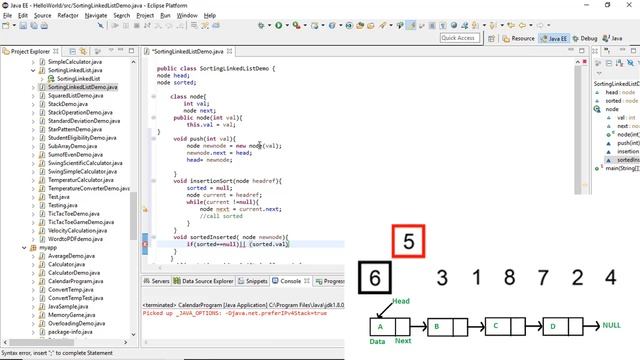Screen dimensions: 640x360
Task: Click the warning marker in the editor gutter
Action: (x=145, y=209)
